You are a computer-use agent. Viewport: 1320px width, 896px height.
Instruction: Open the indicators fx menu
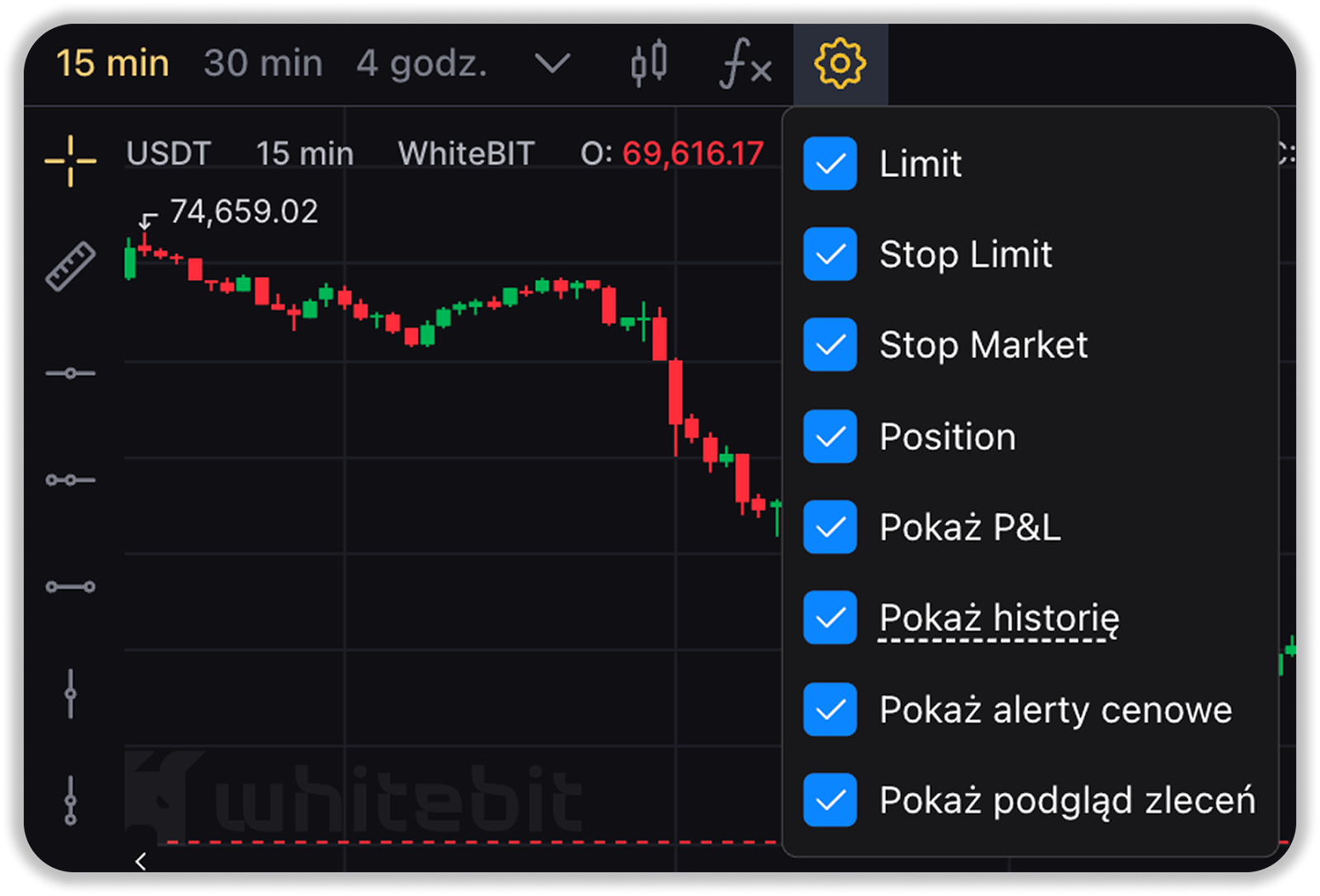pyautogui.click(x=745, y=64)
